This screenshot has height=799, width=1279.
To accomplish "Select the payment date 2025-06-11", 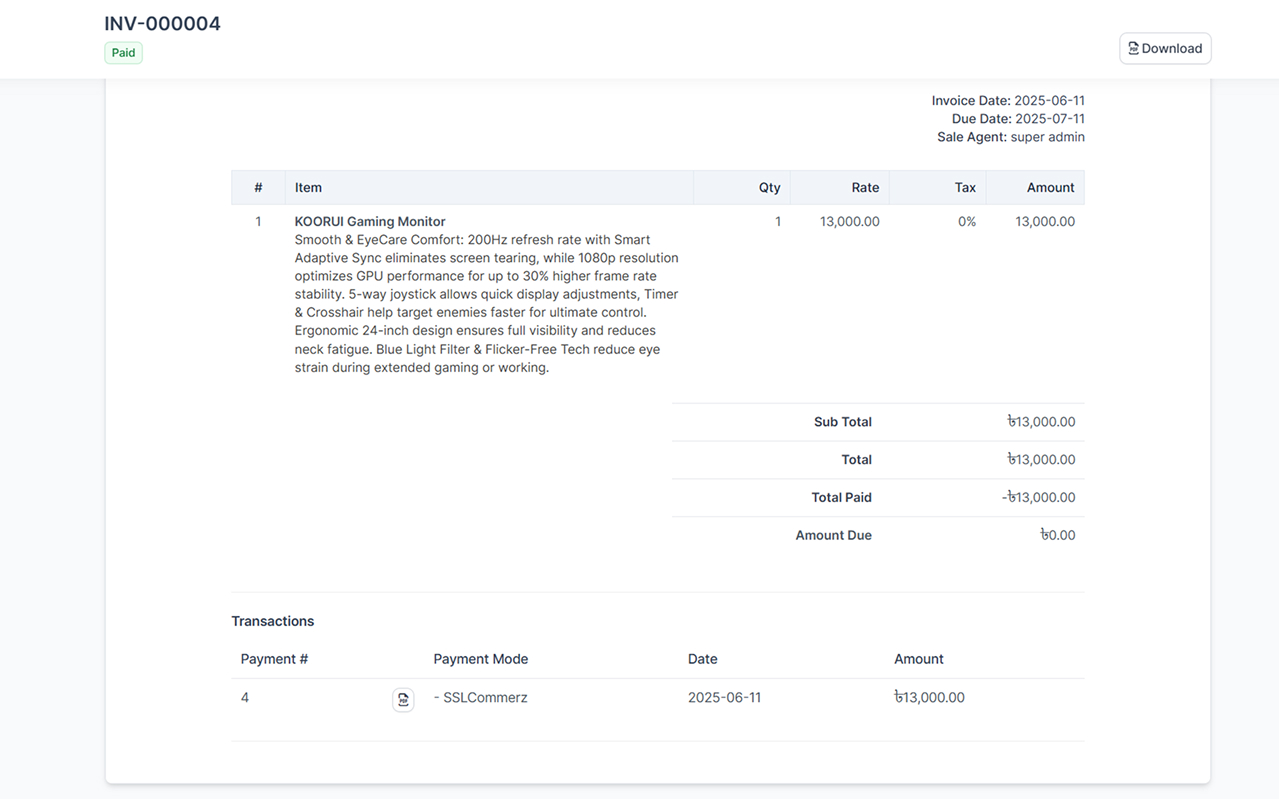I will [724, 697].
